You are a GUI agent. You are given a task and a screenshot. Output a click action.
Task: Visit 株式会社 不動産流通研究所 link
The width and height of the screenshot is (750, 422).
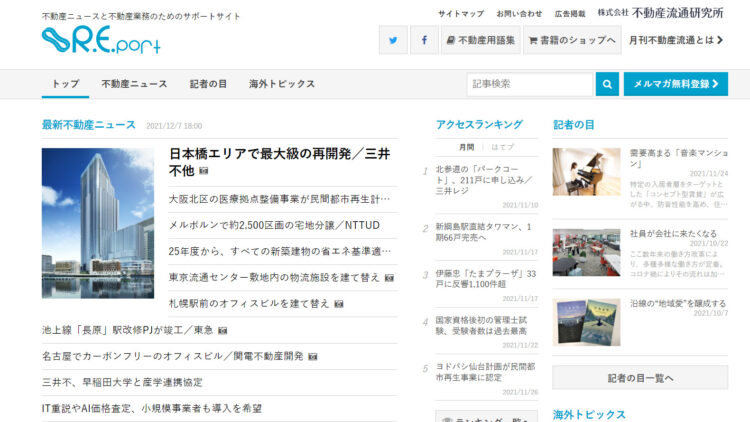click(661, 13)
